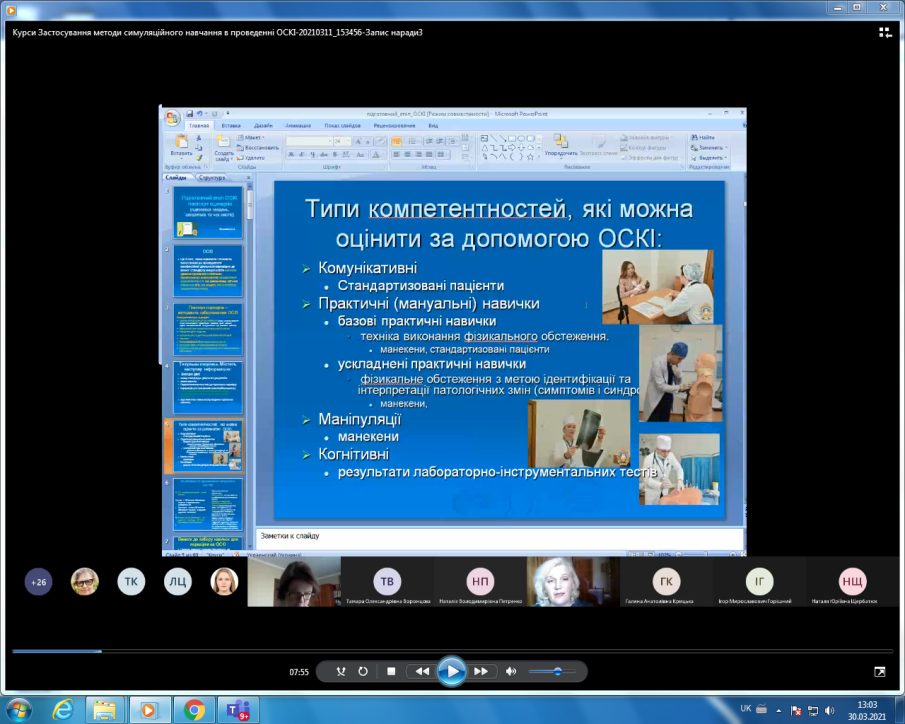Viewport: 905px width, 724px height.
Task: Click the Windows Start button
Action: (18, 709)
